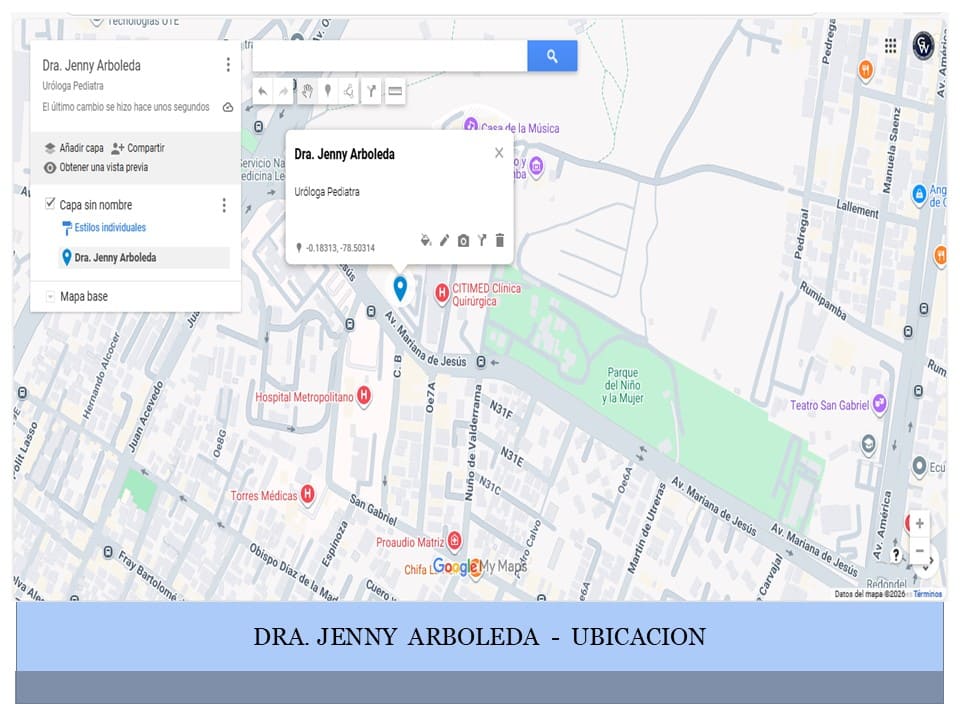Click in the map search field

coord(390,57)
